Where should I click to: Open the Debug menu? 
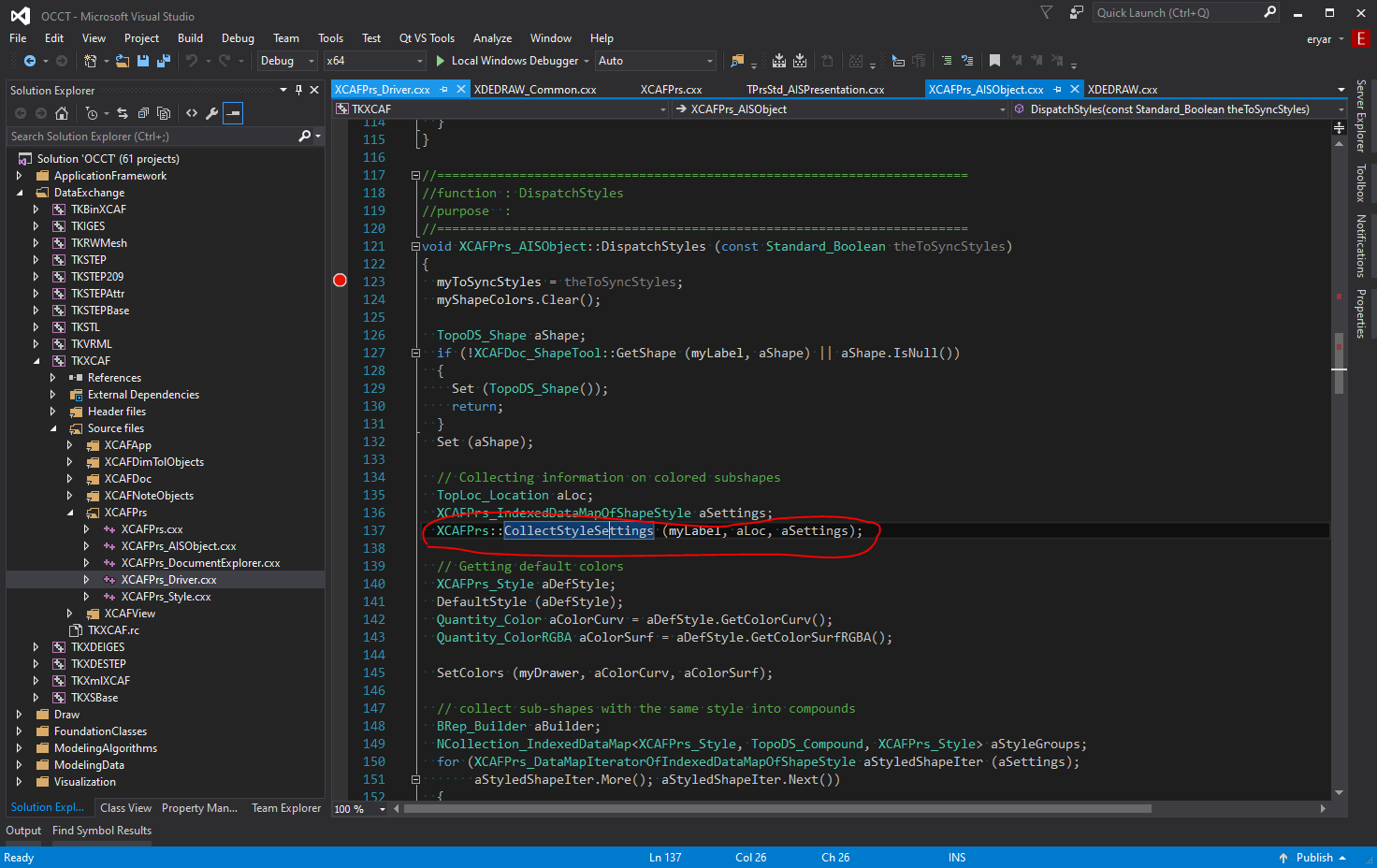tap(238, 37)
